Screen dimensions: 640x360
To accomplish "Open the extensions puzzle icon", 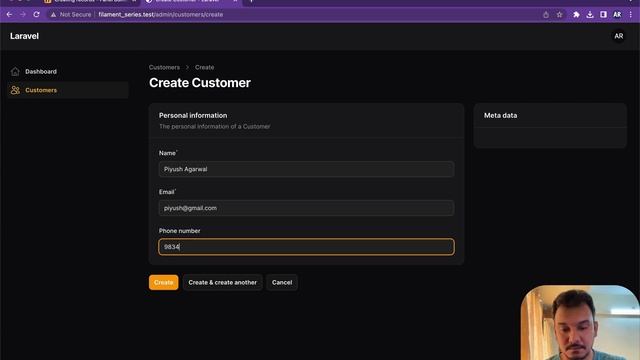I will [x=576, y=14].
